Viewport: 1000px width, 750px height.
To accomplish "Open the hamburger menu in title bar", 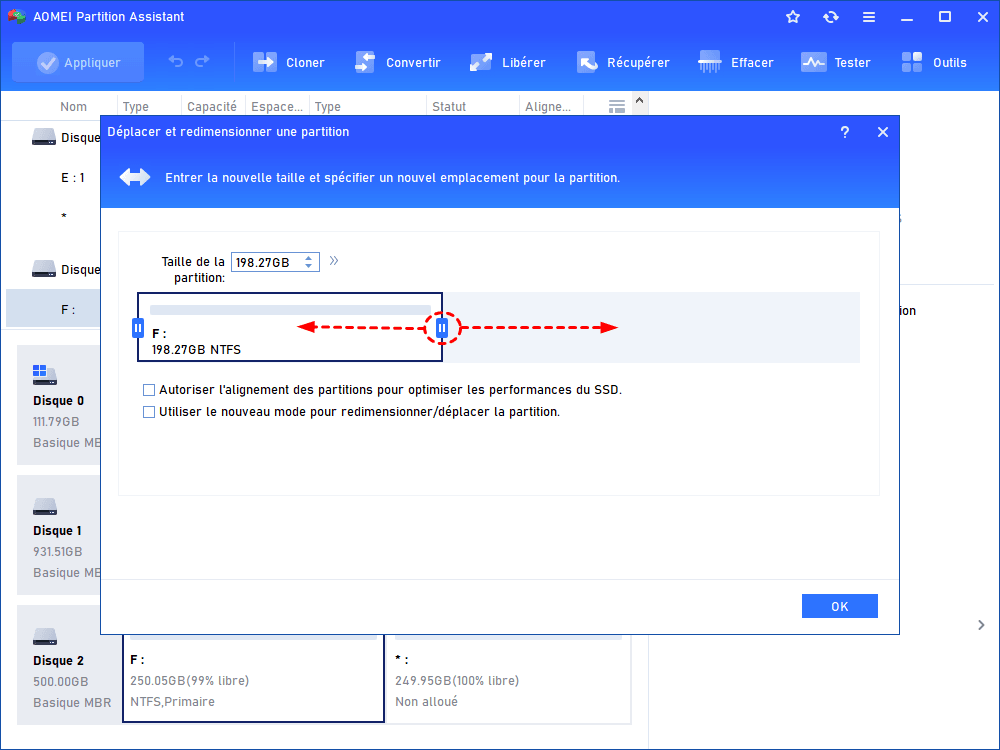I will (x=869, y=17).
